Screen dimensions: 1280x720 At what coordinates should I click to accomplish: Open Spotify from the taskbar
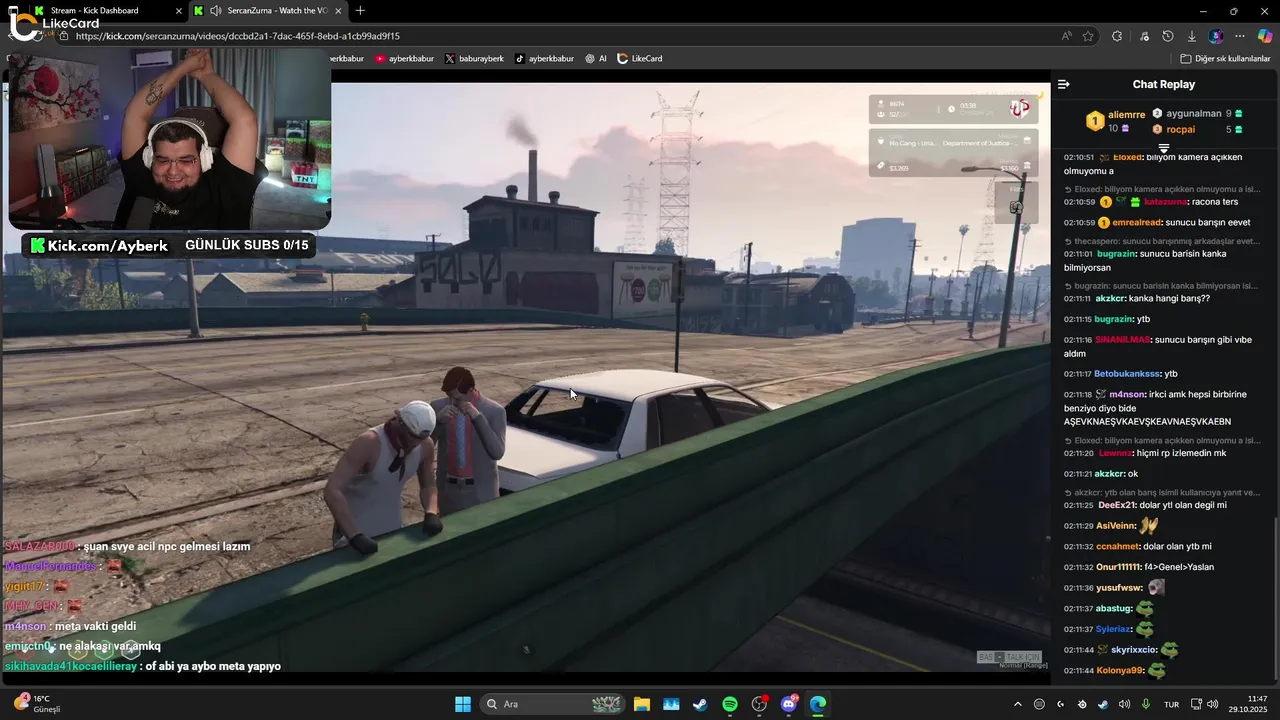pos(730,704)
